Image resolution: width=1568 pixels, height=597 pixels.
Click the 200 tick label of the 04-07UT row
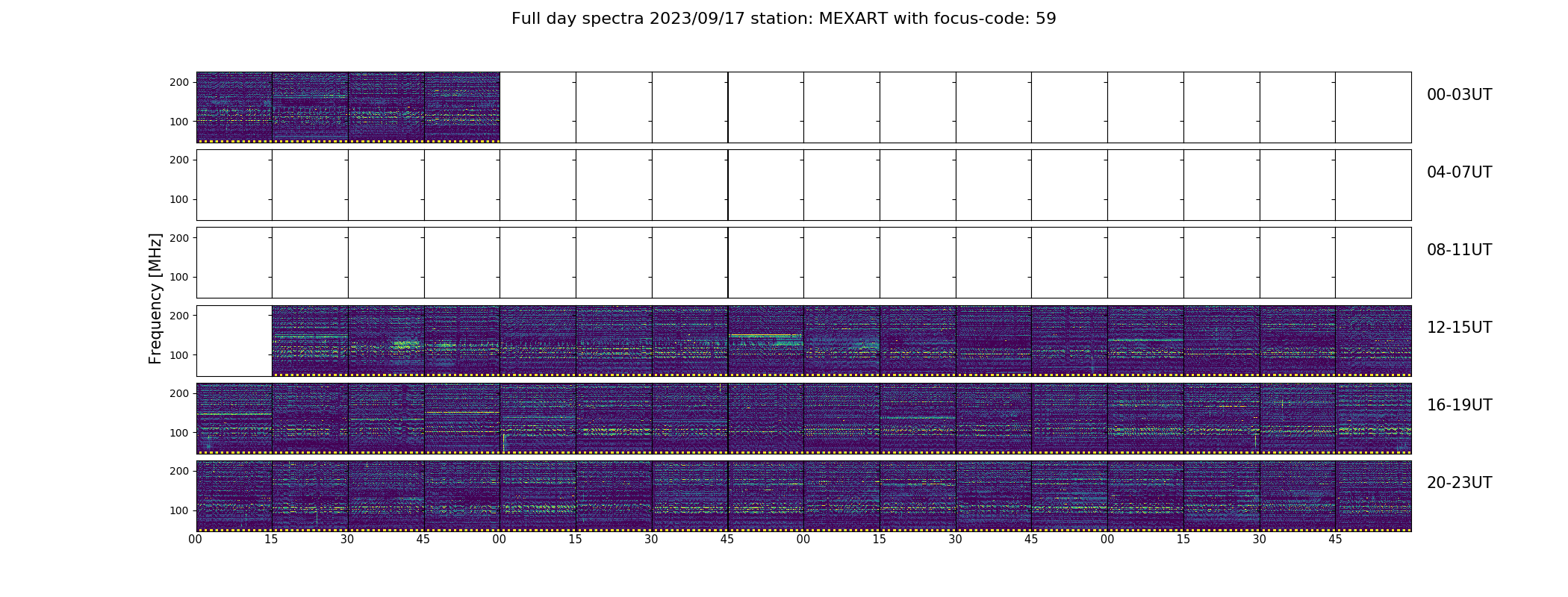pos(179,160)
